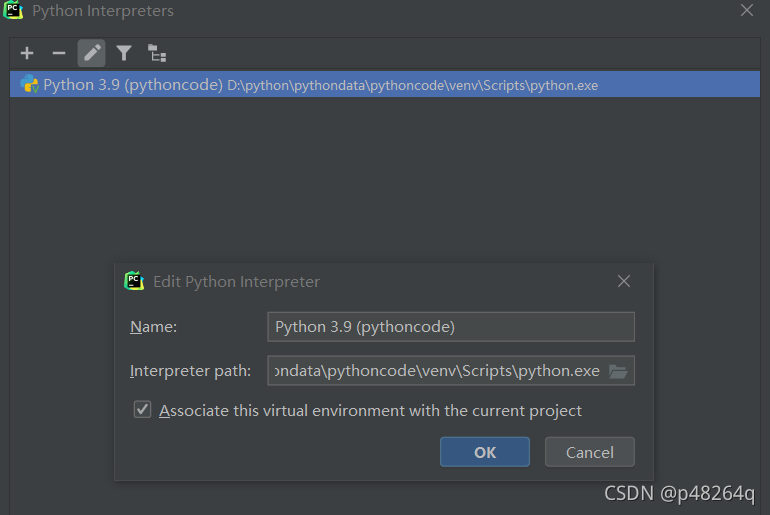Click PyCharm icon in Edit Python Interpreter title
This screenshot has width=770, height=515.
click(134, 281)
